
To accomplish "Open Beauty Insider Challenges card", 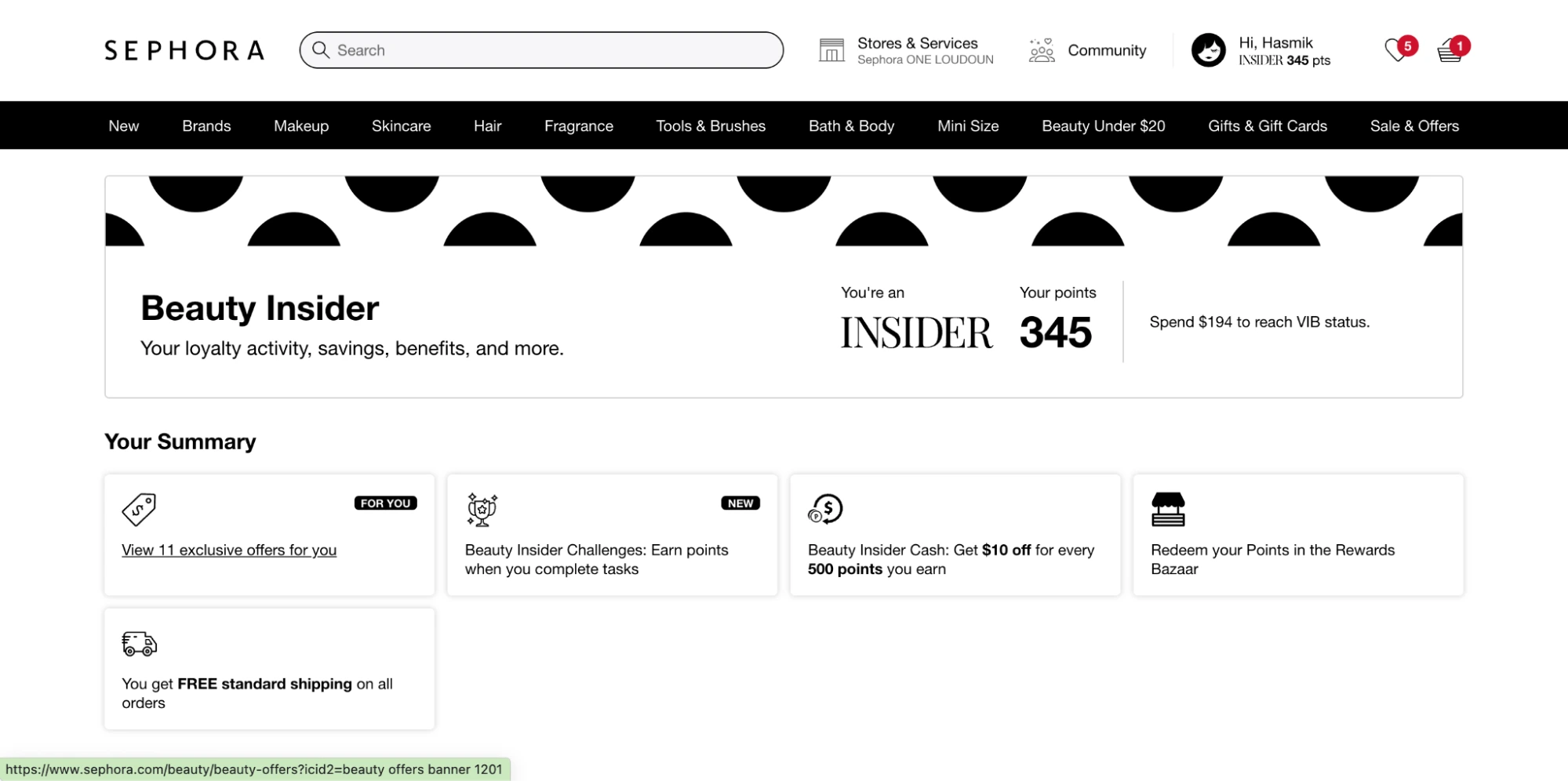I will pyautogui.click(x=612, y=535).
